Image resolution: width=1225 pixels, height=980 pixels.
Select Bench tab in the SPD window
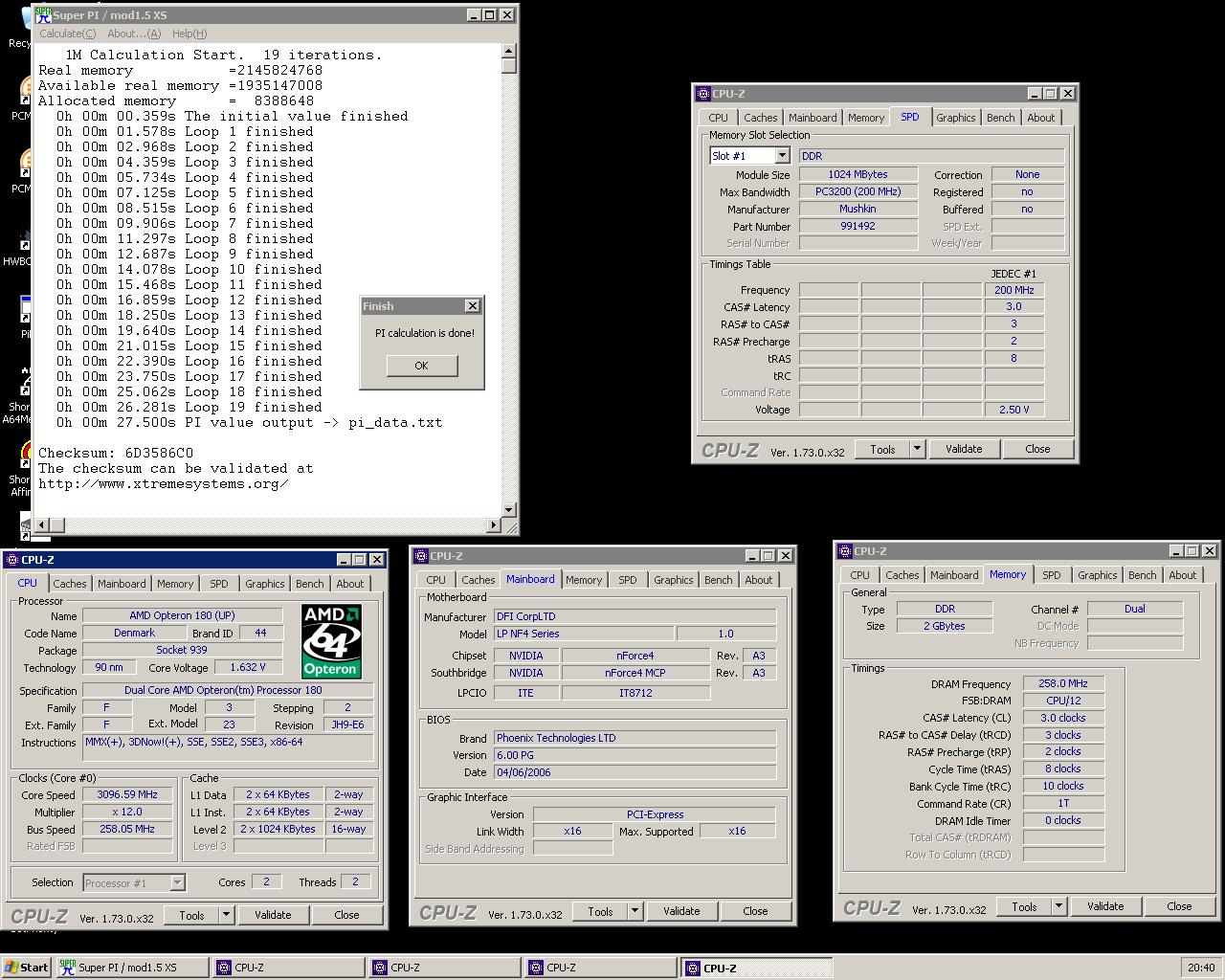coord(1001,118)
